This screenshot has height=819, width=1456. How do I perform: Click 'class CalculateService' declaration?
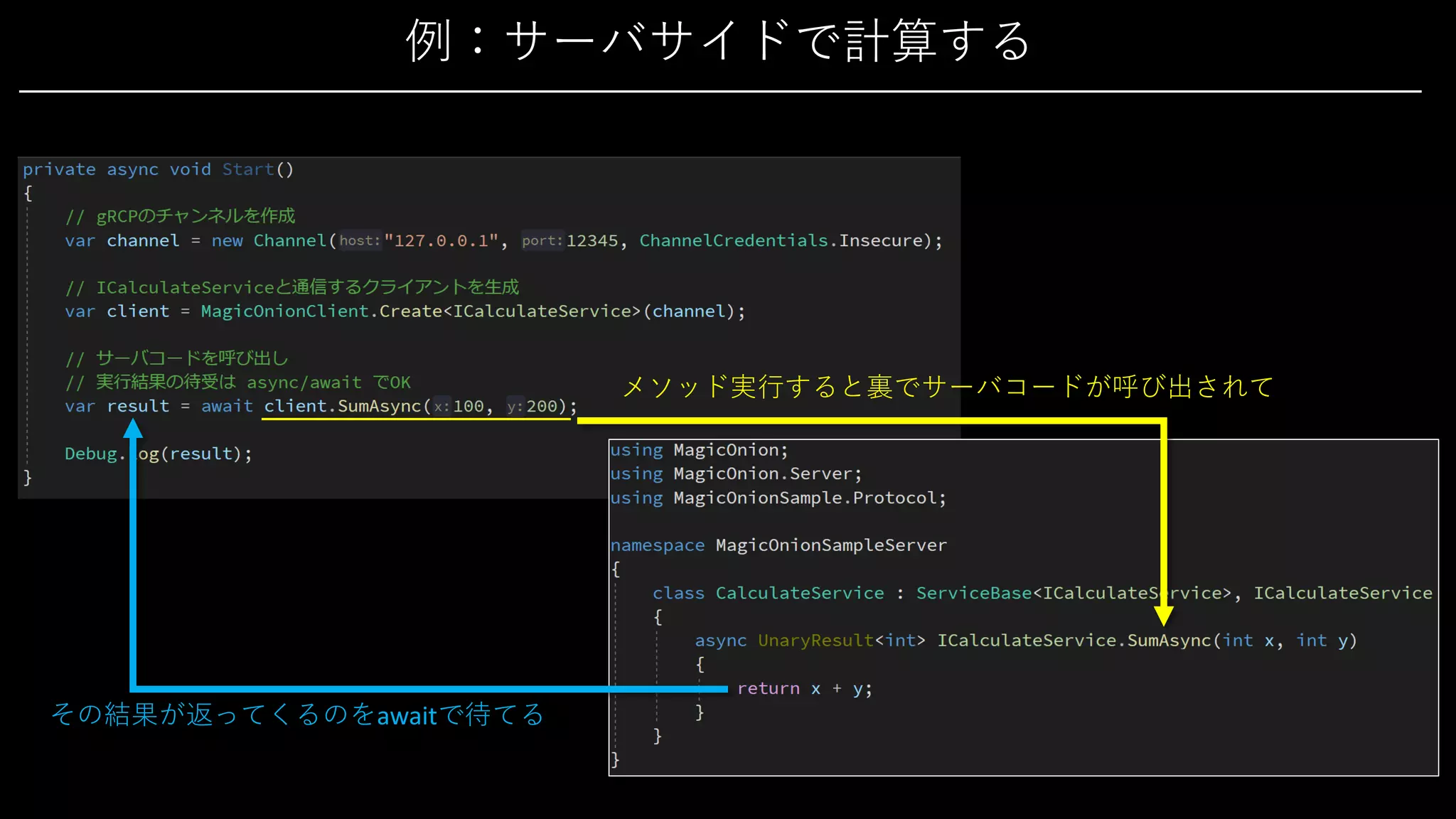coord(769,593)
